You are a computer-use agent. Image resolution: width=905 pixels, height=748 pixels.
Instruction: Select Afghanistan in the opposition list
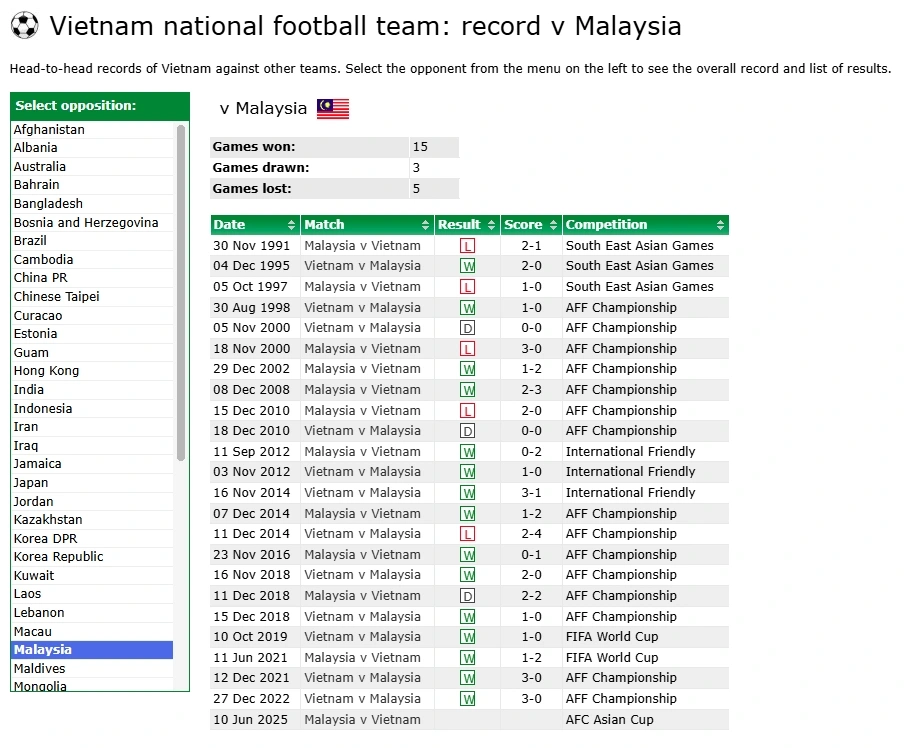coord(92,130)
